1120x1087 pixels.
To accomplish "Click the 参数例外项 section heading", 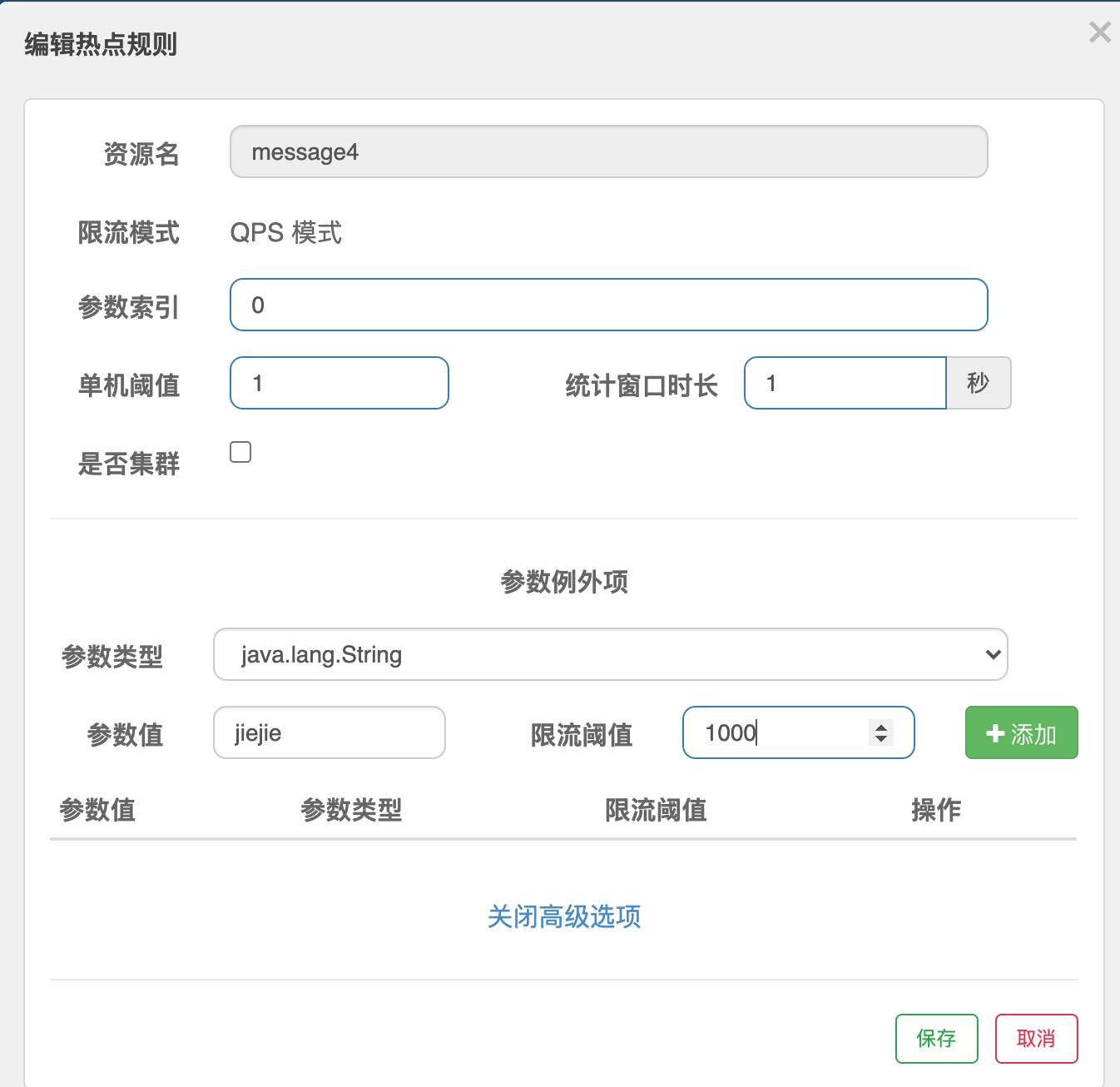I will (563, 582).
